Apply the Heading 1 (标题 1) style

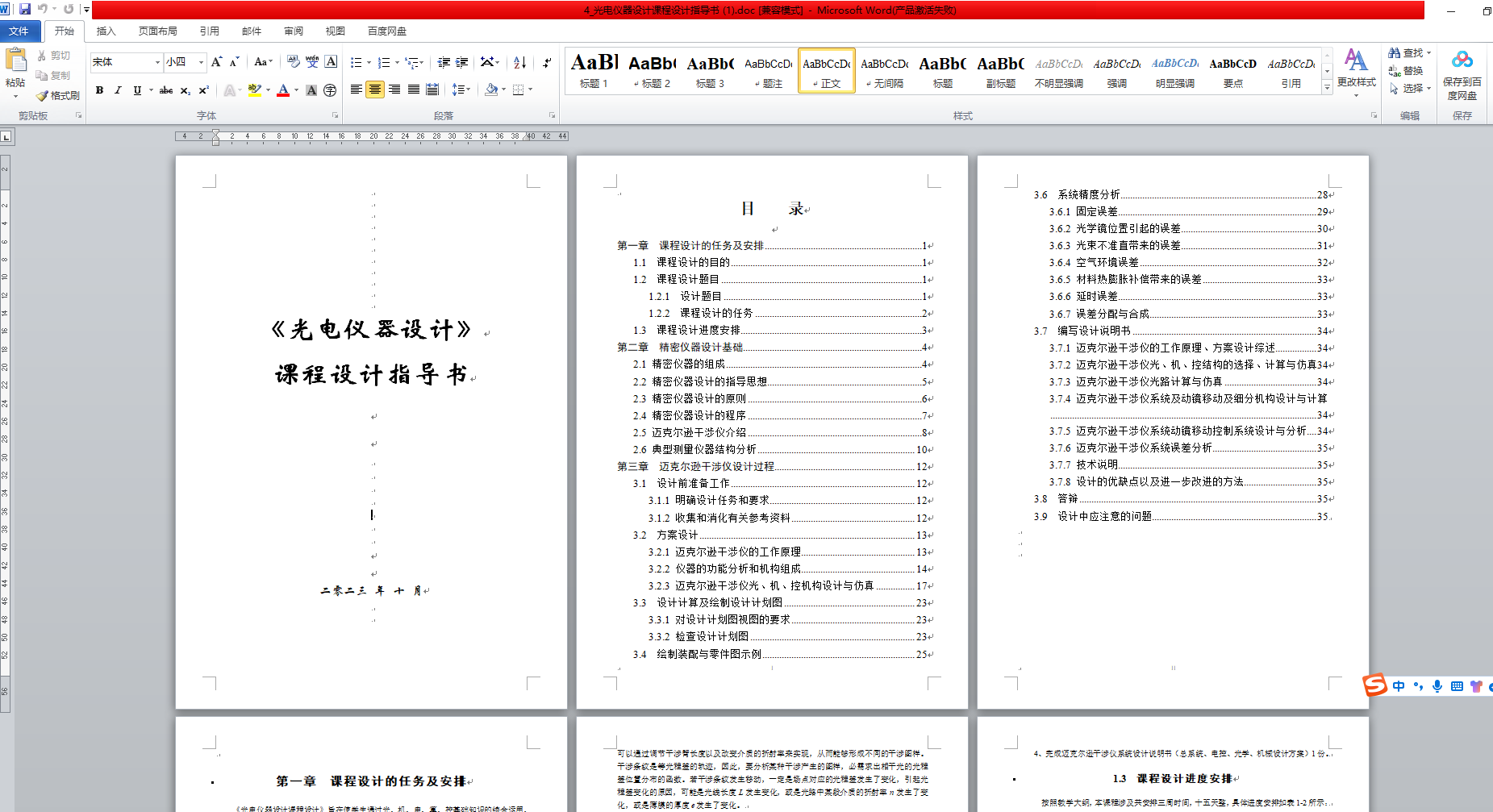coord(594,71)
